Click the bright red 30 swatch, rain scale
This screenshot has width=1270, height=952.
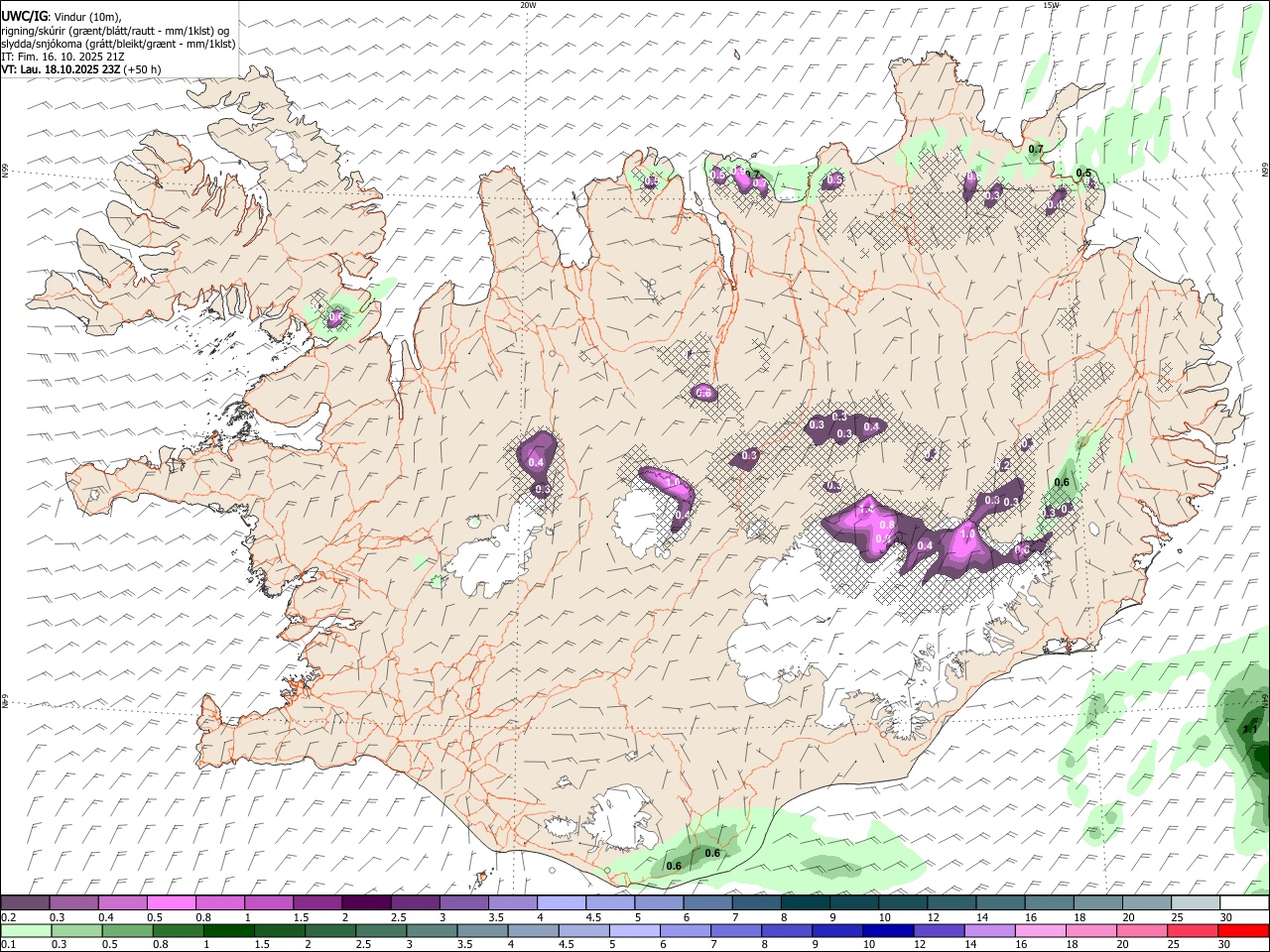(x=1243, y=930)
